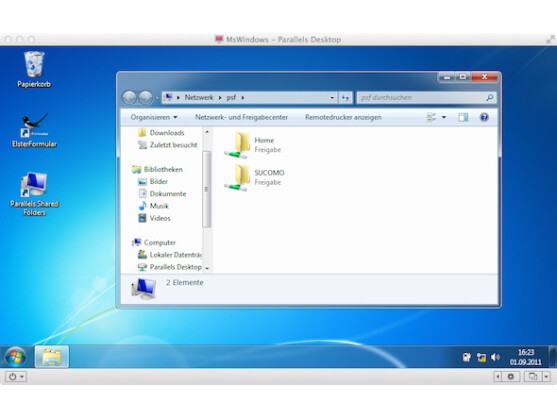Click the Explorer help question mark icon

pos(484,117)
